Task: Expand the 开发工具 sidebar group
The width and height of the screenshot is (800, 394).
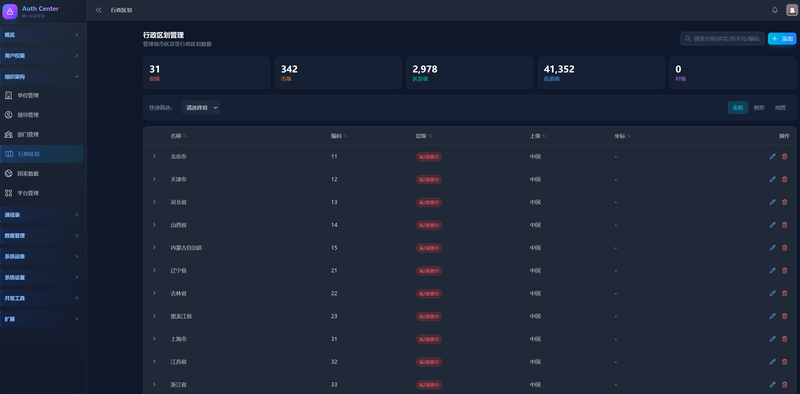Action: pos(42,298)
